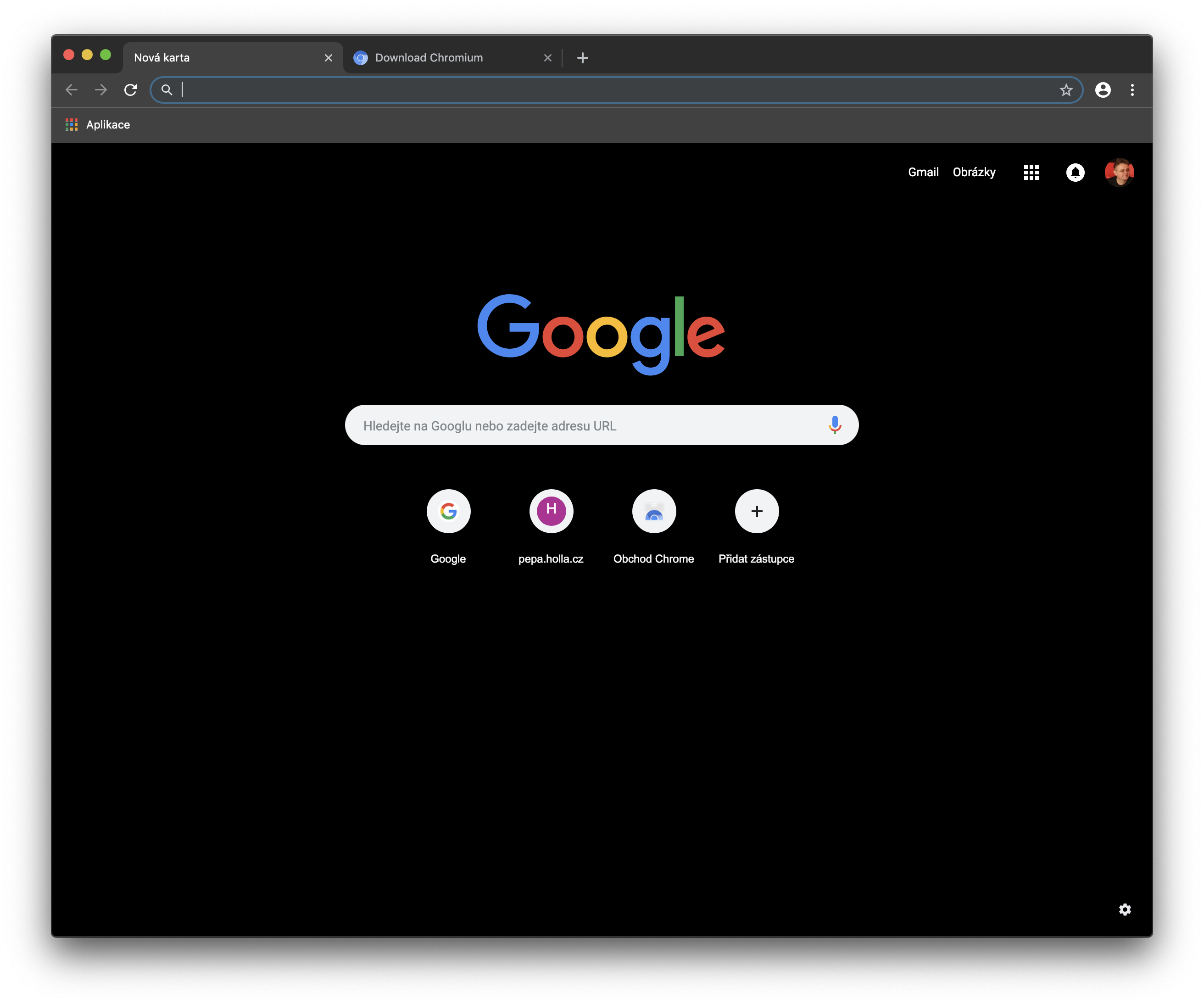1204x1005 pixels.
Task: Focus the address bar
Action: tap(616, 90)
